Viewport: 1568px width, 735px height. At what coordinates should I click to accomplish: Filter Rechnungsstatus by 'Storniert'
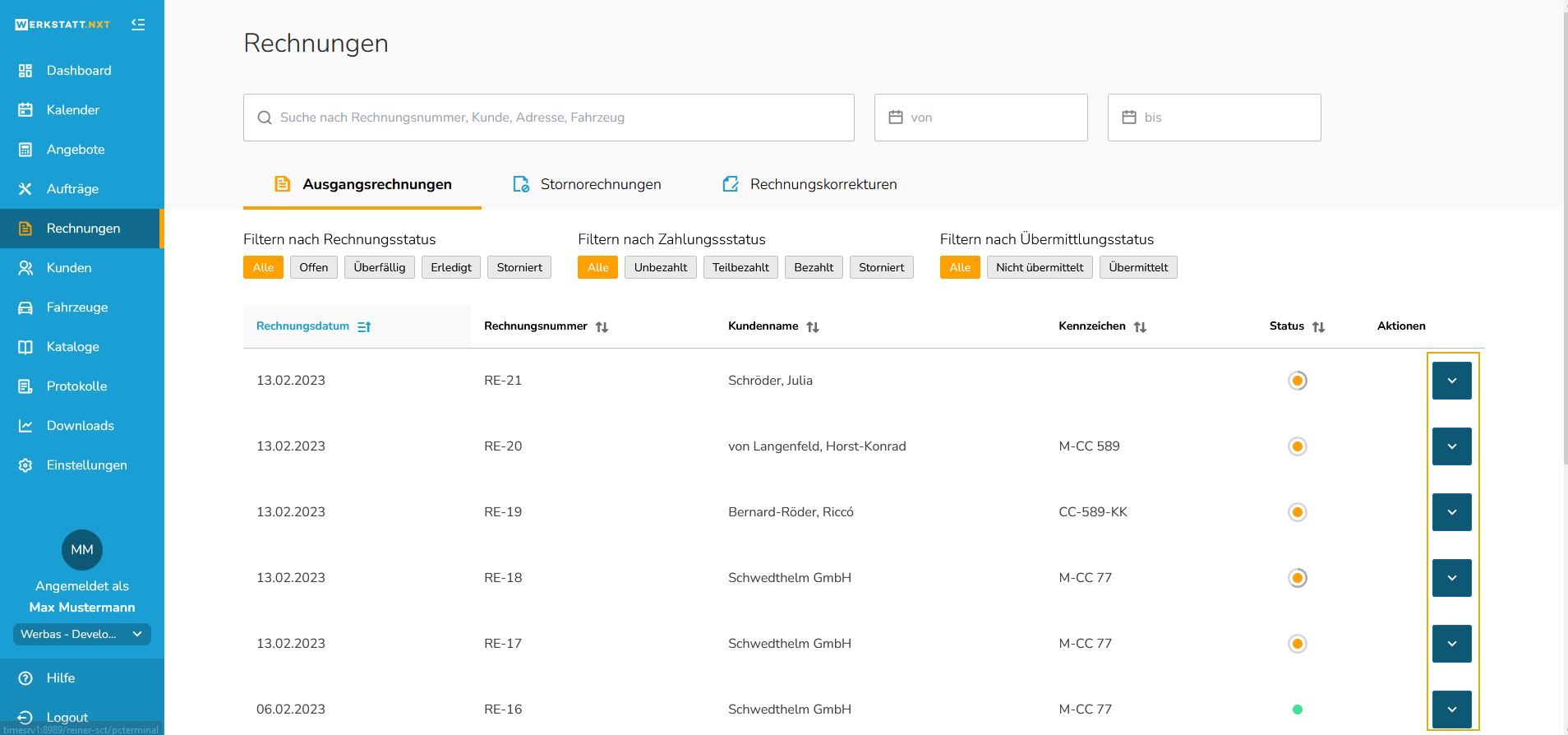click(x=519, y=267)
